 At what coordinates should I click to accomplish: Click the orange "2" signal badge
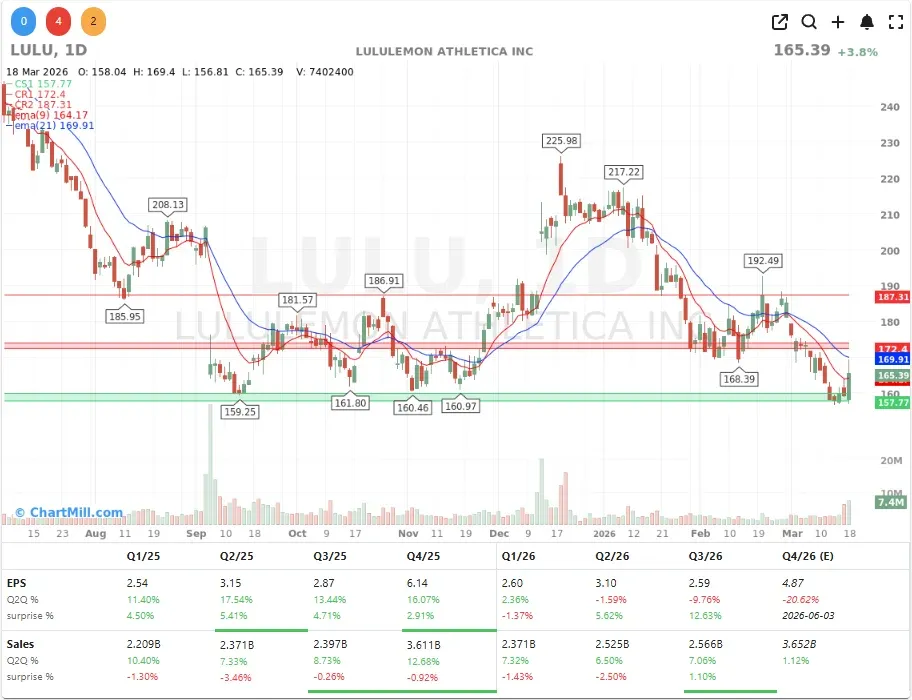[91, 20]
